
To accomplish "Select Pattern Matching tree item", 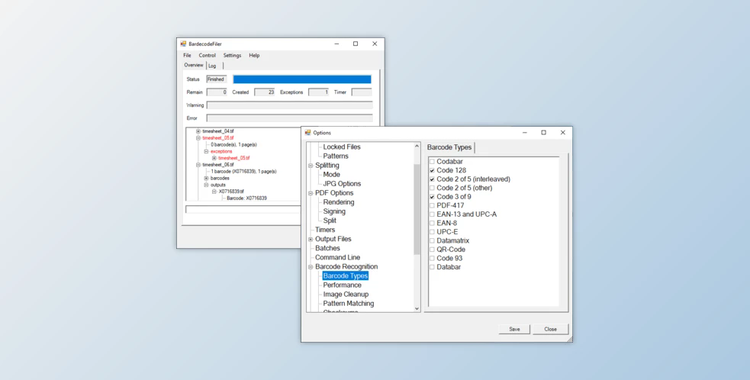I will point(348,303).
